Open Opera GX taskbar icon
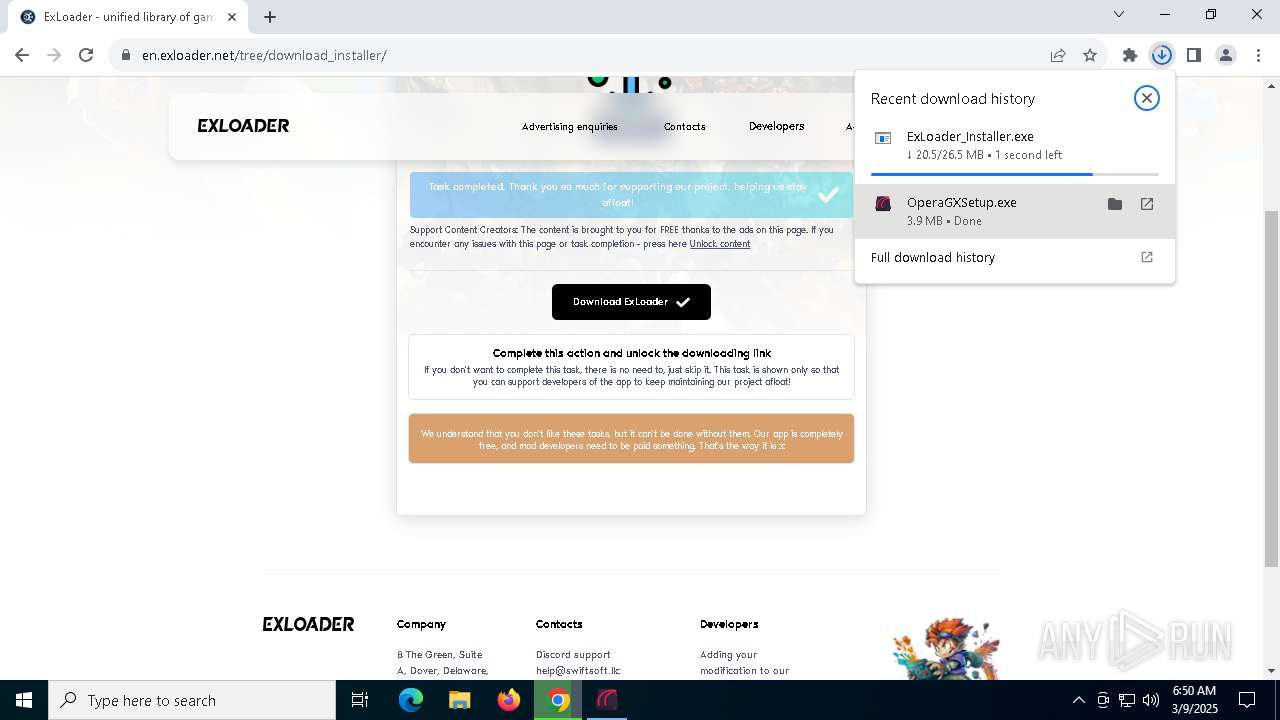This screenshot has width=1280, height=720. [x=607, y=700]
